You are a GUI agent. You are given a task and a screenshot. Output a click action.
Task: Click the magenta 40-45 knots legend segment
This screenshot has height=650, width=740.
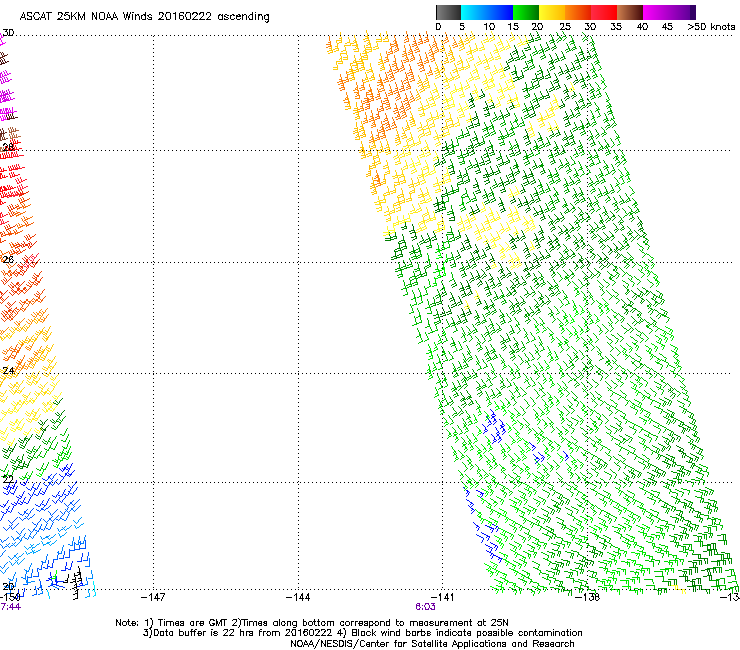[x=656, y=12]
